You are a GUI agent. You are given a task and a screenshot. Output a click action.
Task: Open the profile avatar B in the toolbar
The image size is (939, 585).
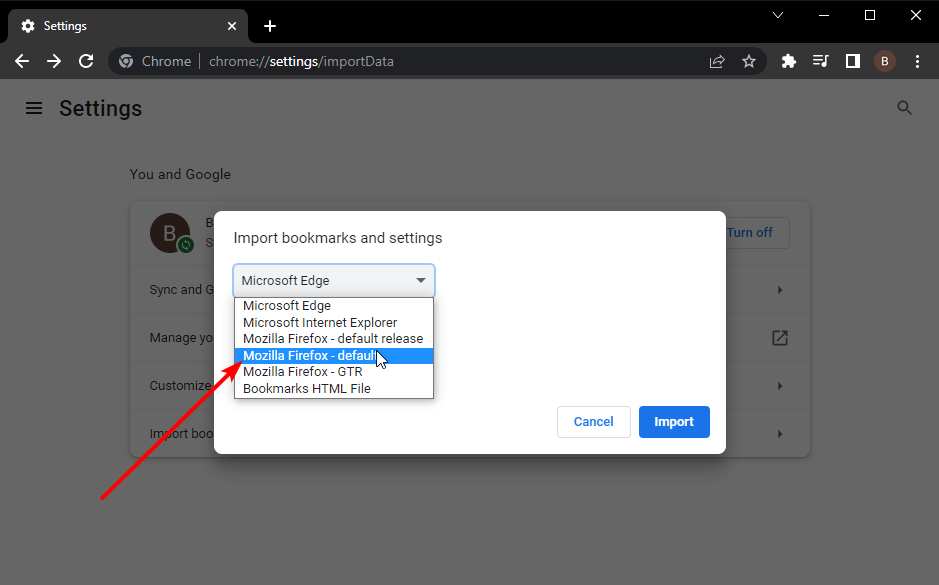coord(885,61)
